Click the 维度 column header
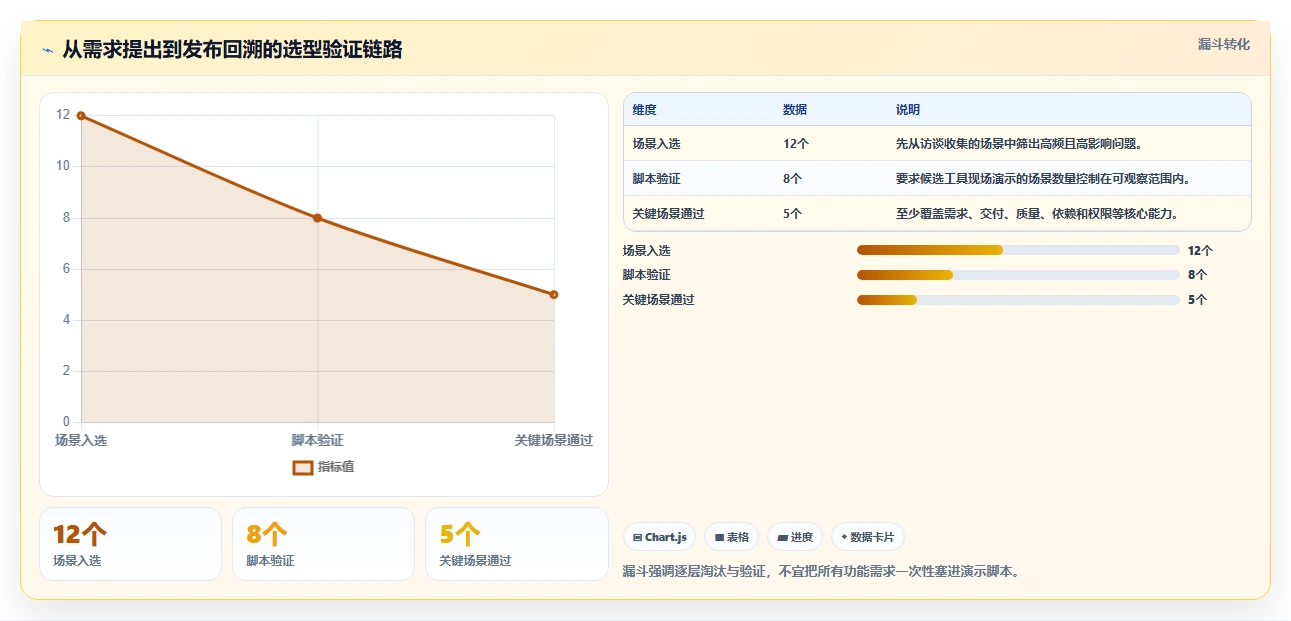 click(x=645, y=110)
